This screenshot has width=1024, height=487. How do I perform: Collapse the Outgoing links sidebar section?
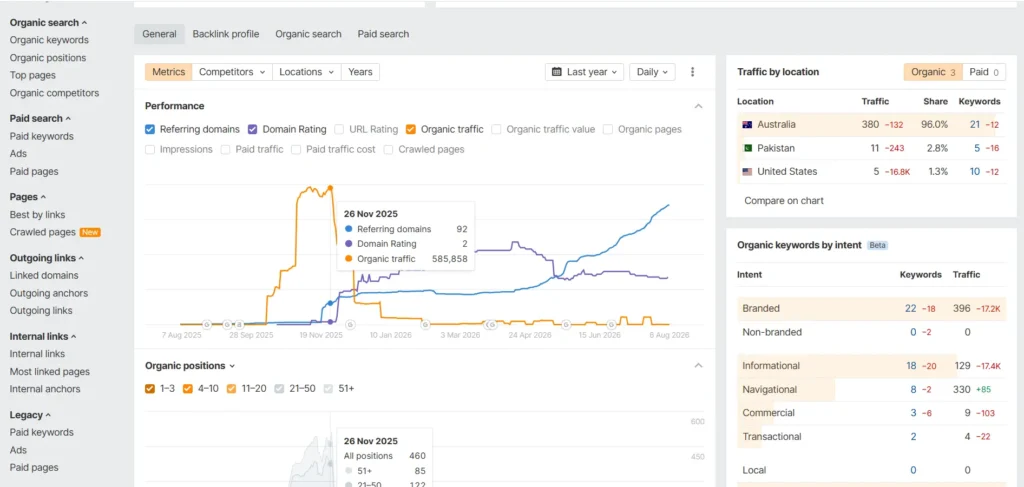[47, 258]
